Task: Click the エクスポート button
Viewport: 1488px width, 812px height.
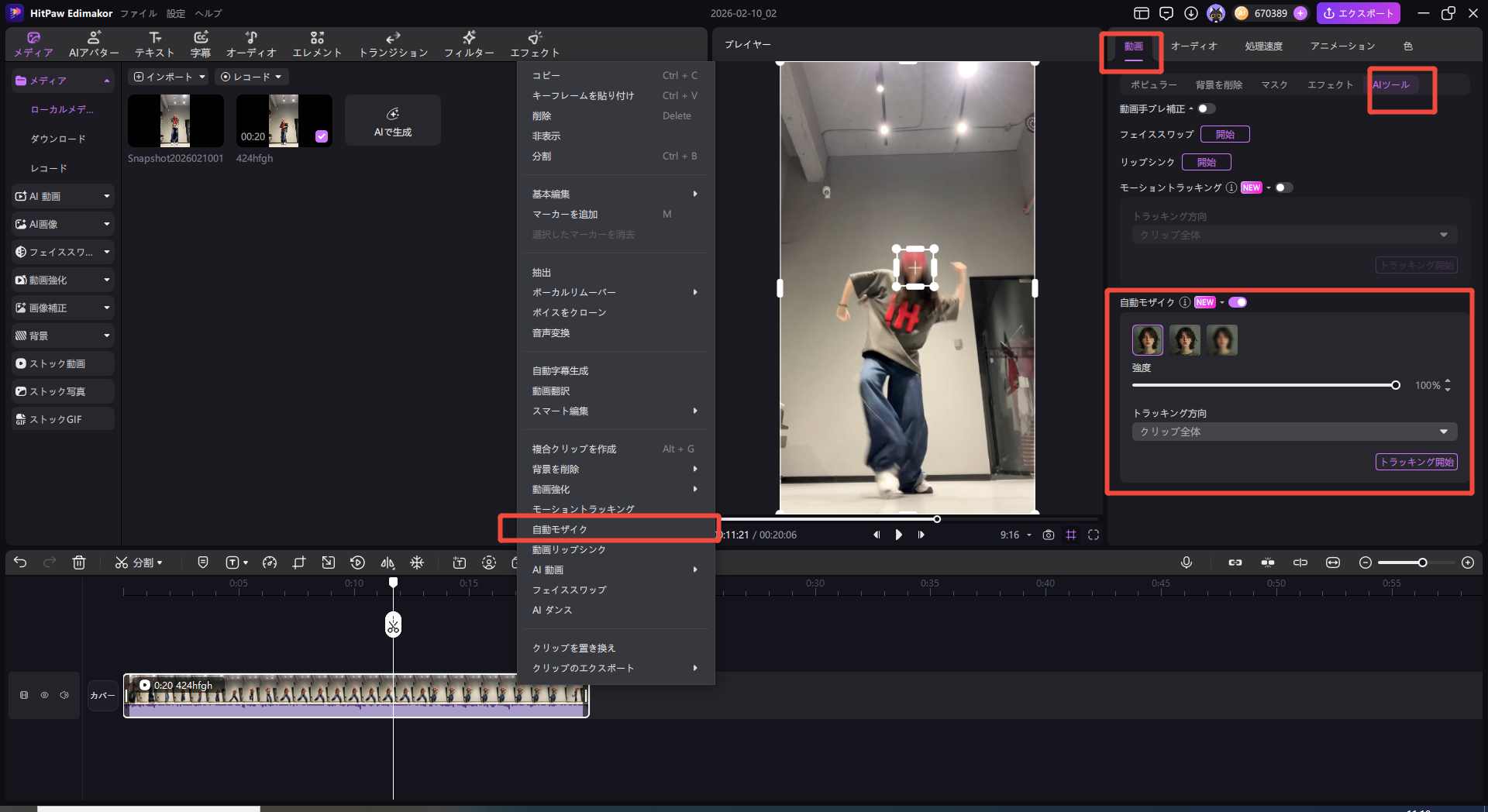Action: 1359,13
